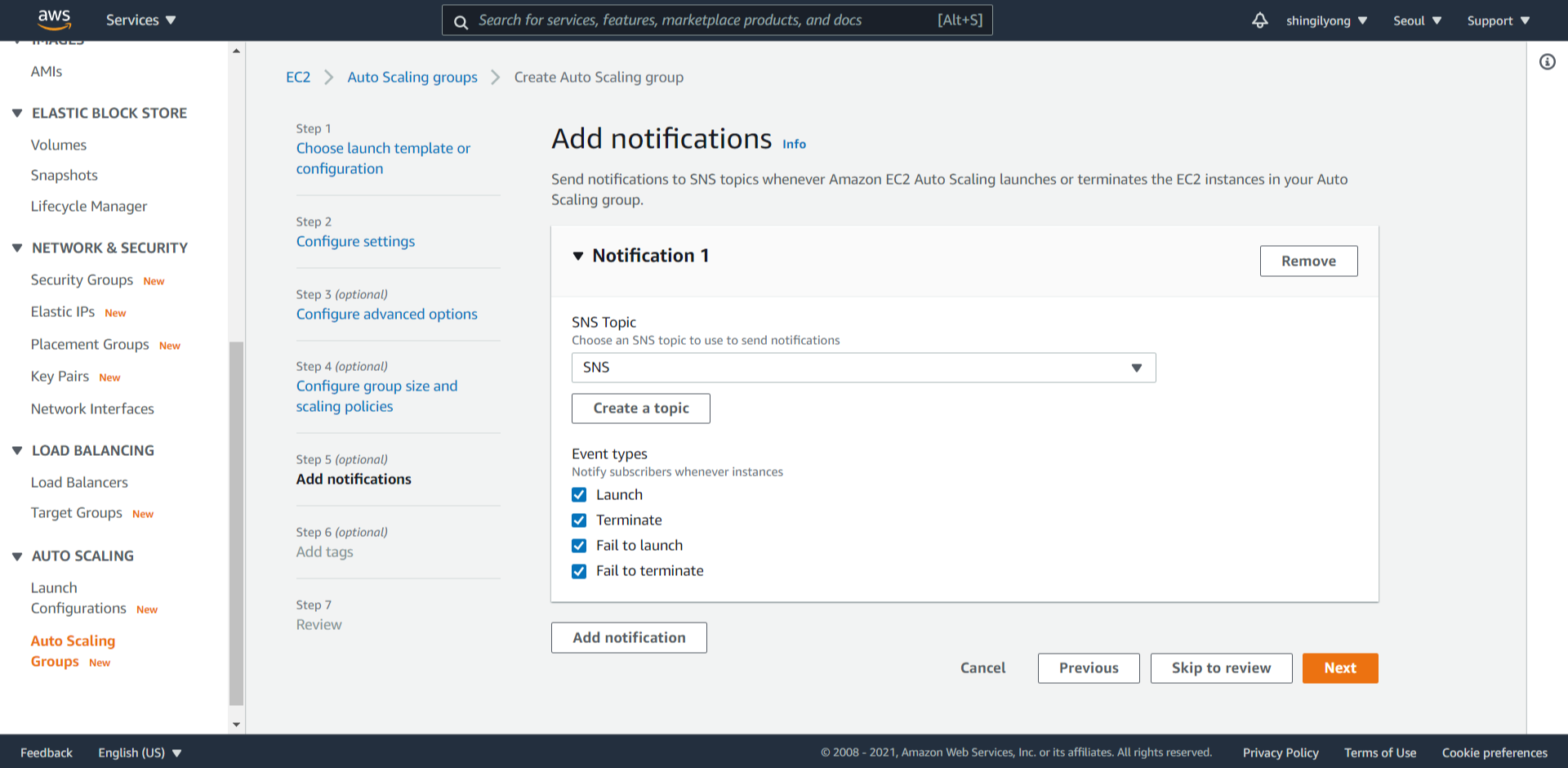This screenshot has width=1568, height=768.
Task: Open the English (US) language selector
Action: tap(140, 752)
